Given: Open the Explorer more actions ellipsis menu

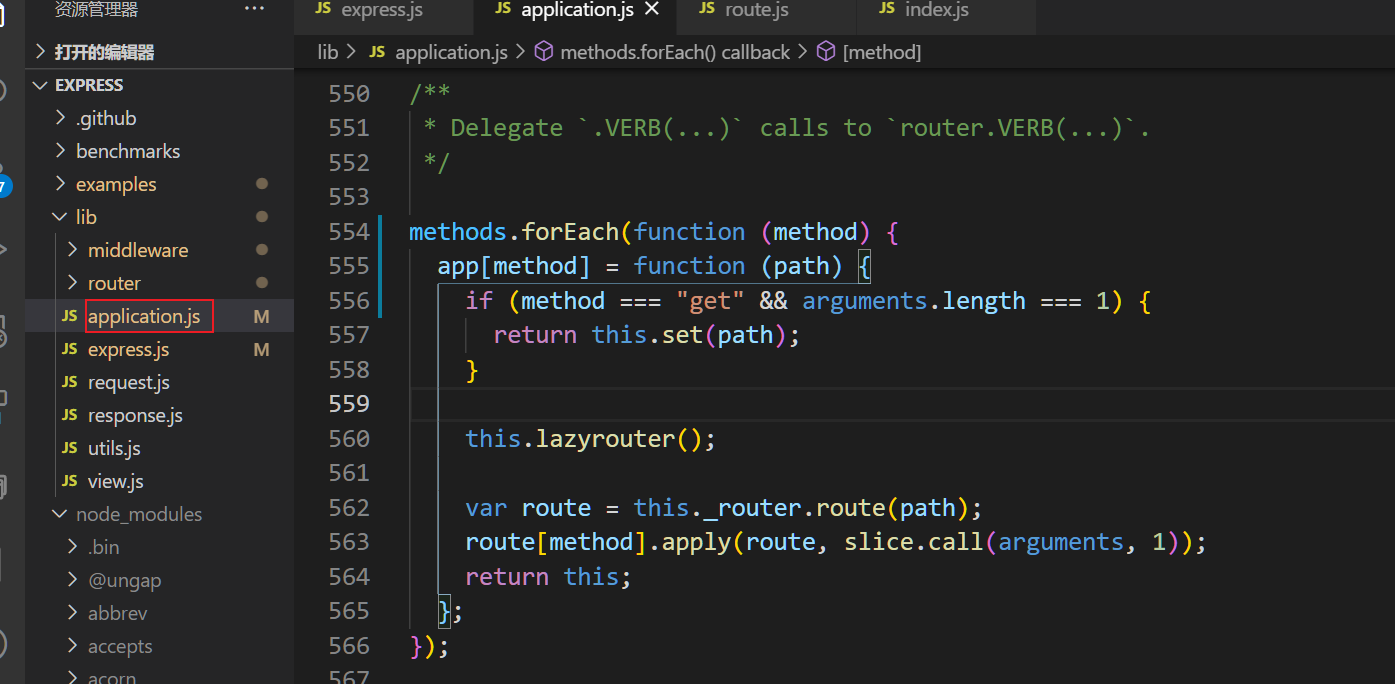Looking at the screenshot, I should pos(255,10).
